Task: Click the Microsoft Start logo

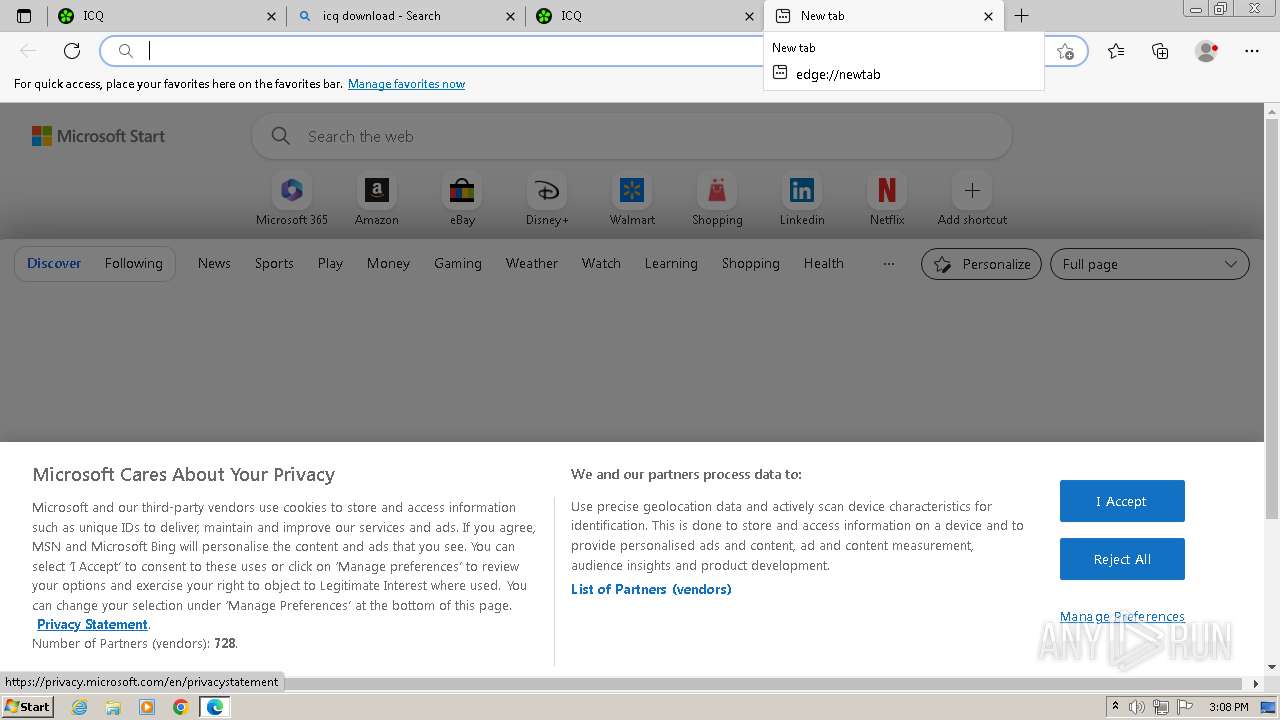Action: pyautogui.click(x=98, y=136)
